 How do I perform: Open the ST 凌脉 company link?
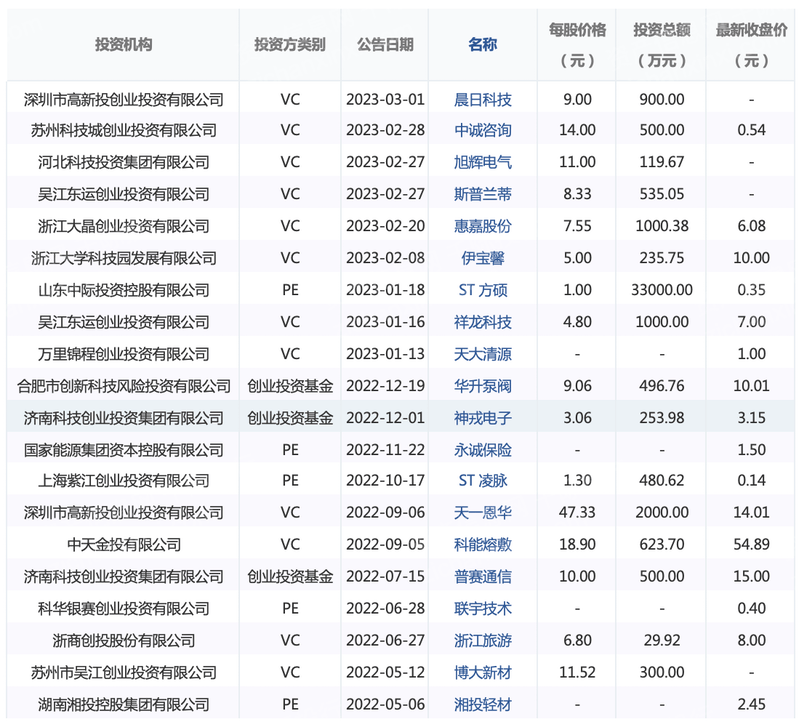click(x=483, y=481)
